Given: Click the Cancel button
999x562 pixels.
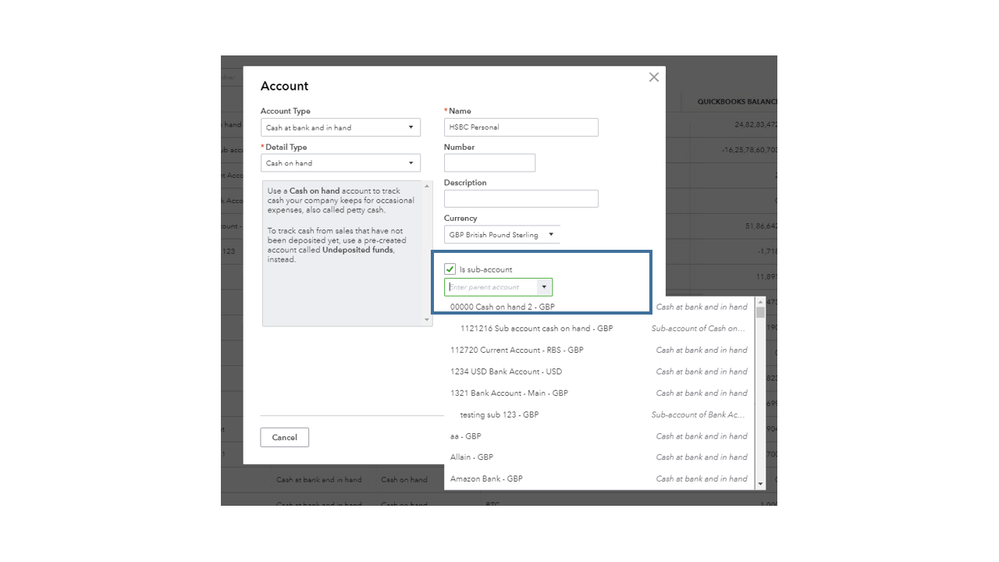Looking at the screenshot, I should (x=285, y=437).
